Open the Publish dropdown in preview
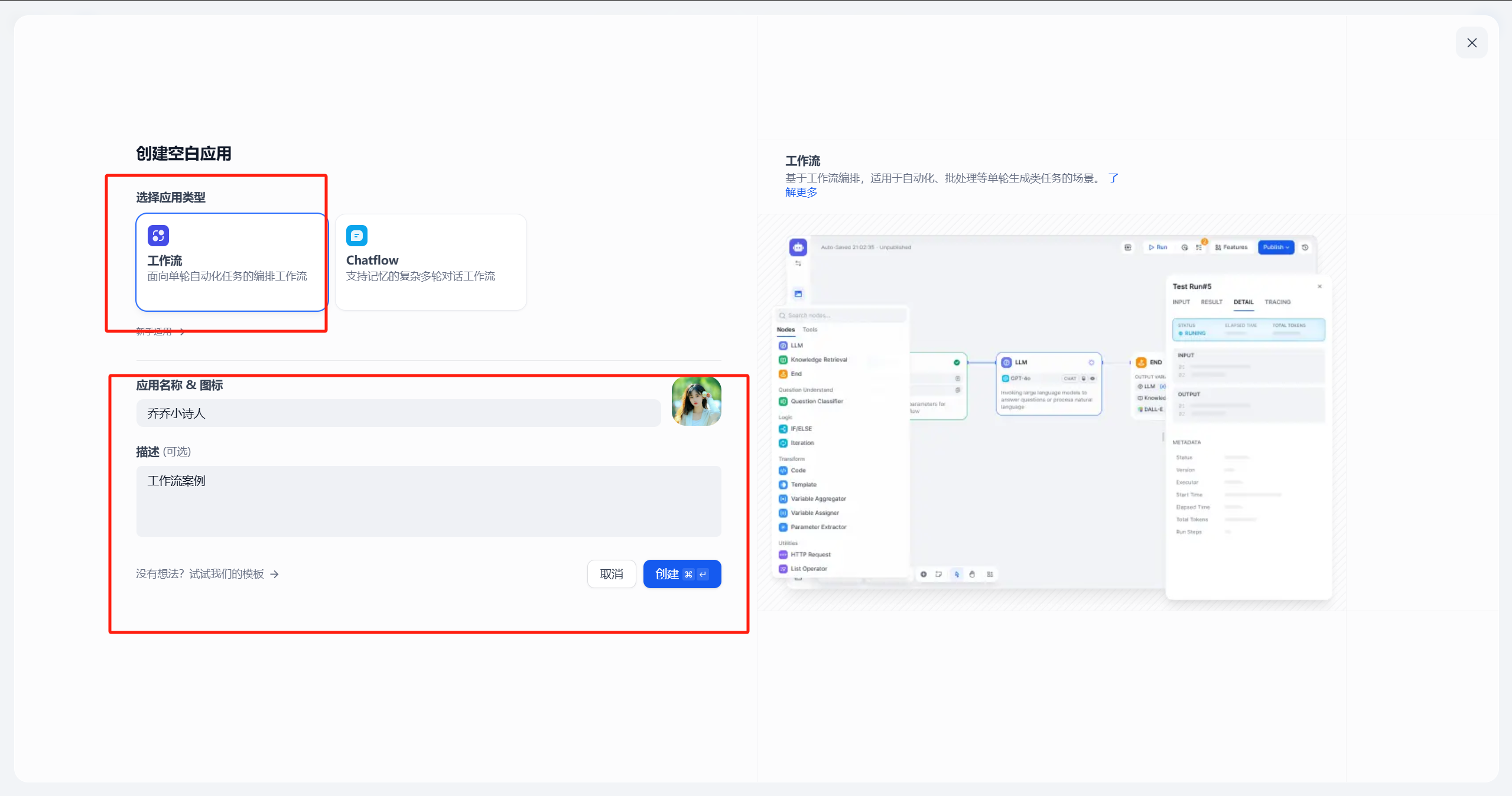The height and width of the screenshot is (796, 1512). (x=1276, y=247)
